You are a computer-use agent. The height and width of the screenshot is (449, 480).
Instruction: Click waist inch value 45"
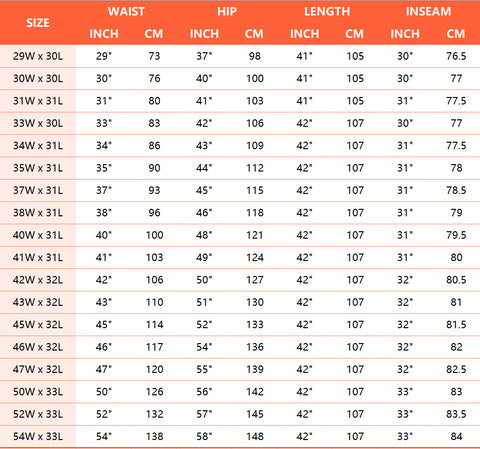pyautogui.click(x=104, y=324)
